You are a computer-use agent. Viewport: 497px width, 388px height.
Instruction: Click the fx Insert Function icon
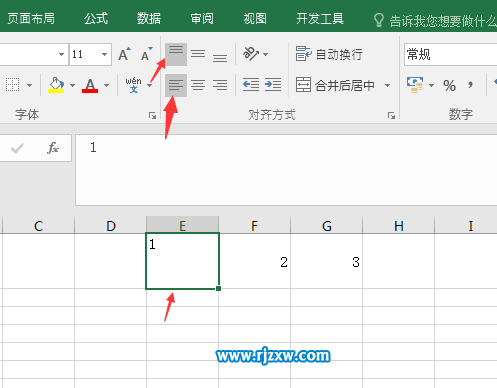(x=53, y=148)
